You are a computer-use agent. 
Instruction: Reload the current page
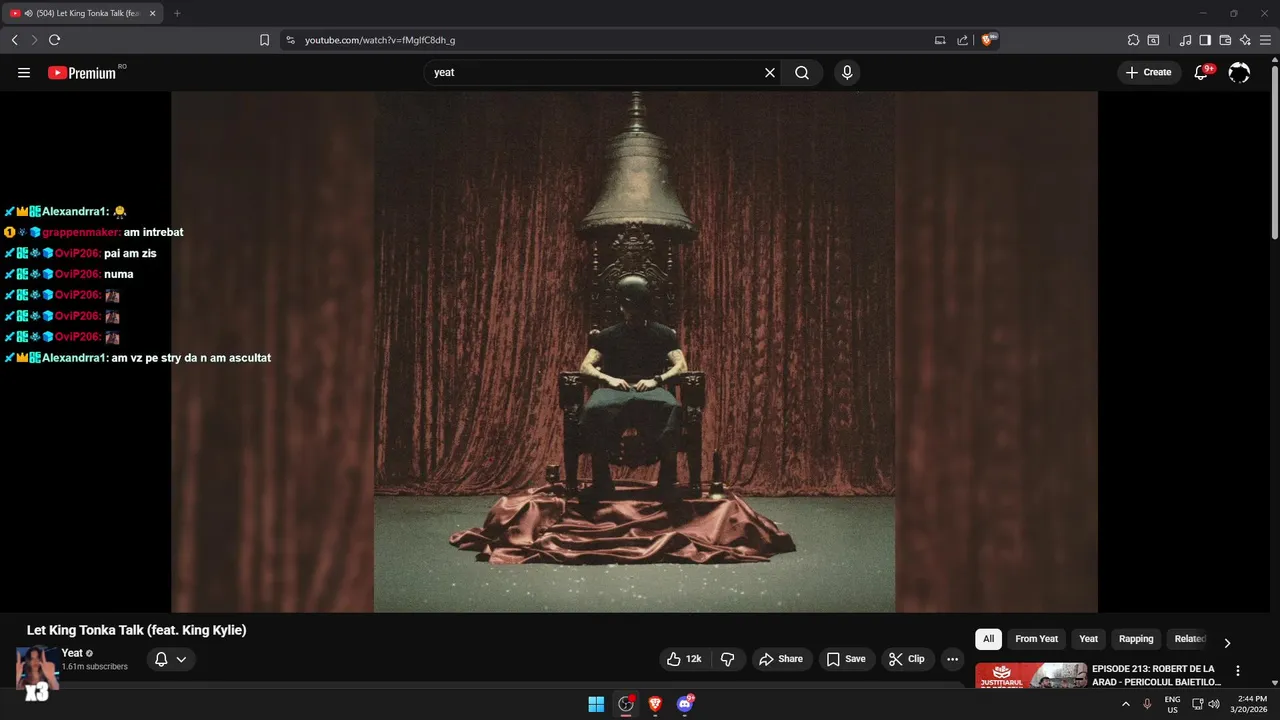54,40
